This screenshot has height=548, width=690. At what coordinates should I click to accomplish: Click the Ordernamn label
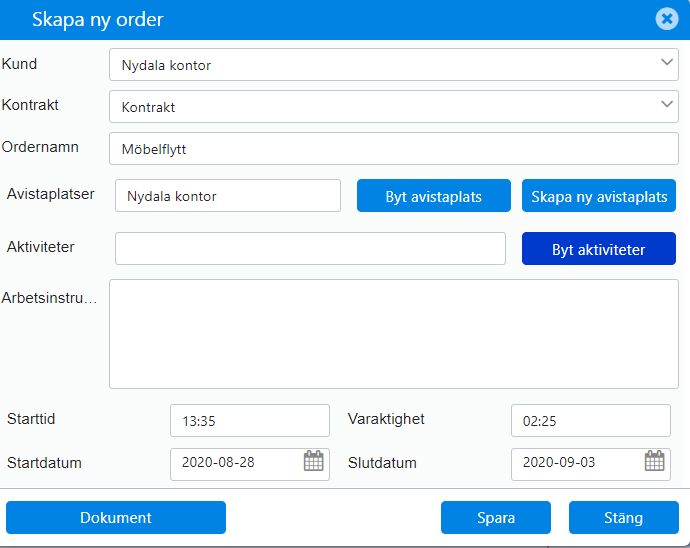click(x=40, y=147)
